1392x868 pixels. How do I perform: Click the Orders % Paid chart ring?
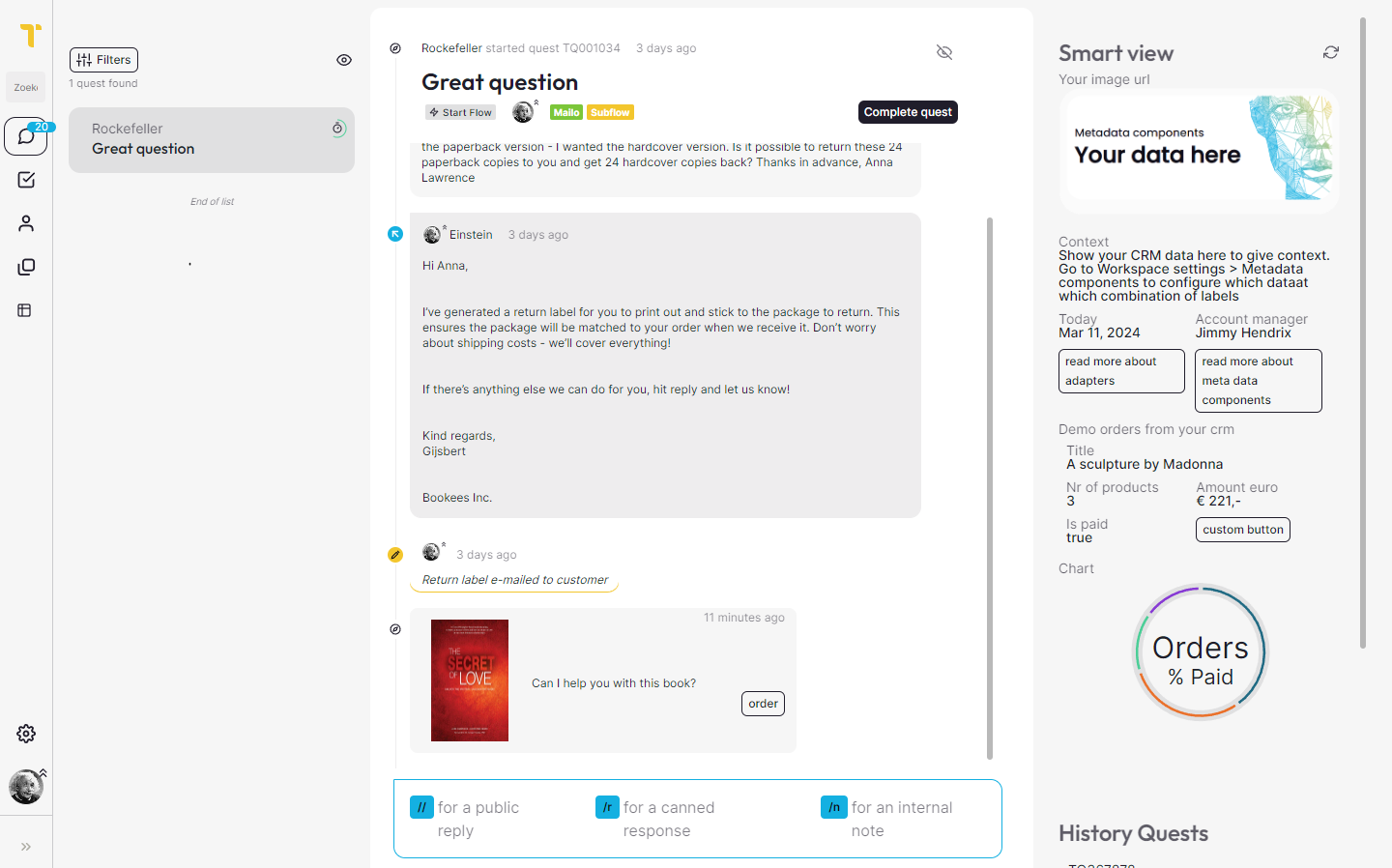1200,652
